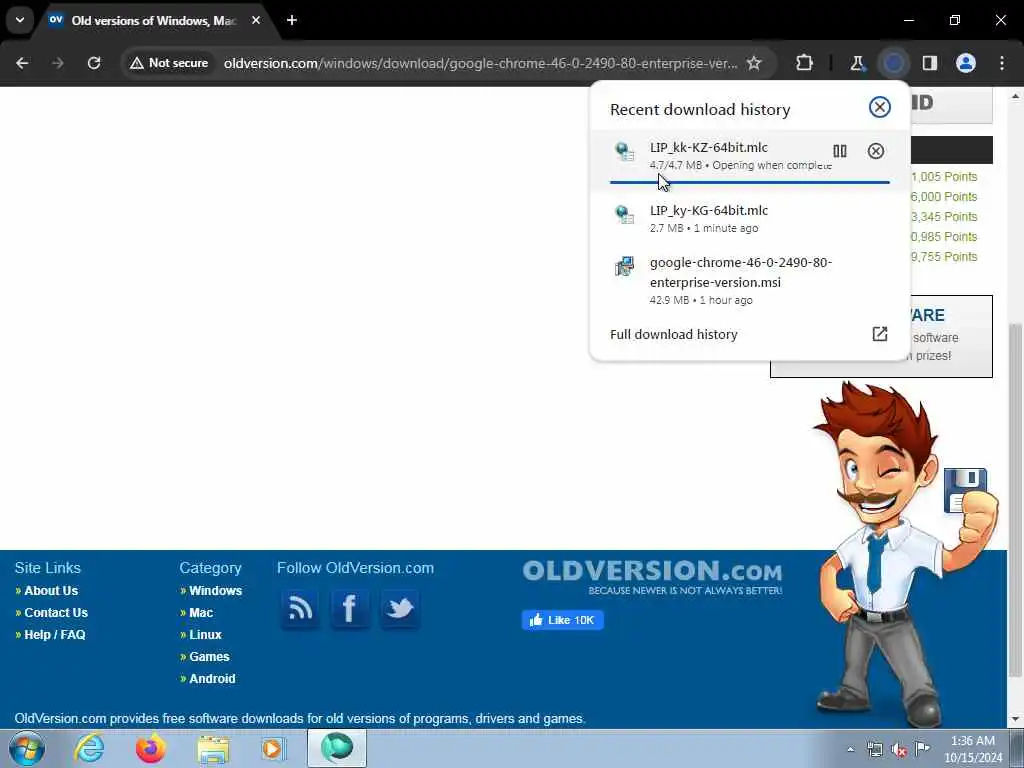The width and height of the screenshot is (1024, 768).
Task: Click the Twitter follow icon
Action: [400, 609]
